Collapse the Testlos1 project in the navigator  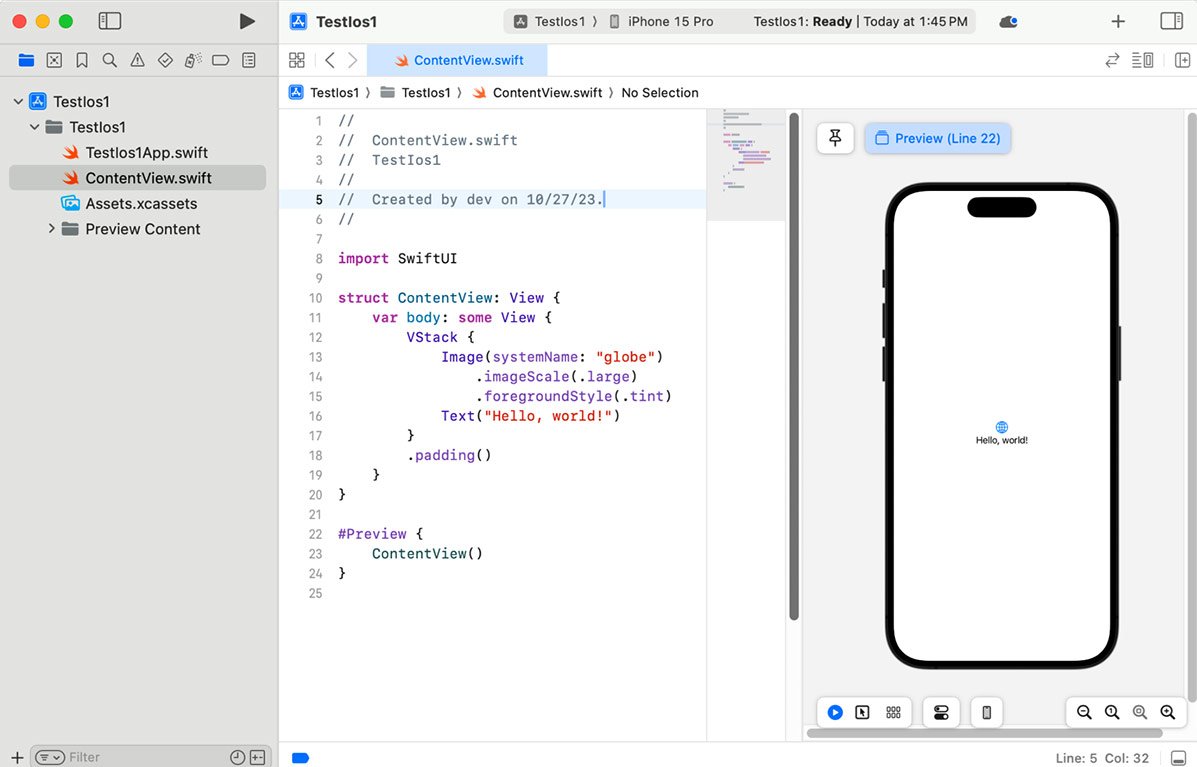18,101
